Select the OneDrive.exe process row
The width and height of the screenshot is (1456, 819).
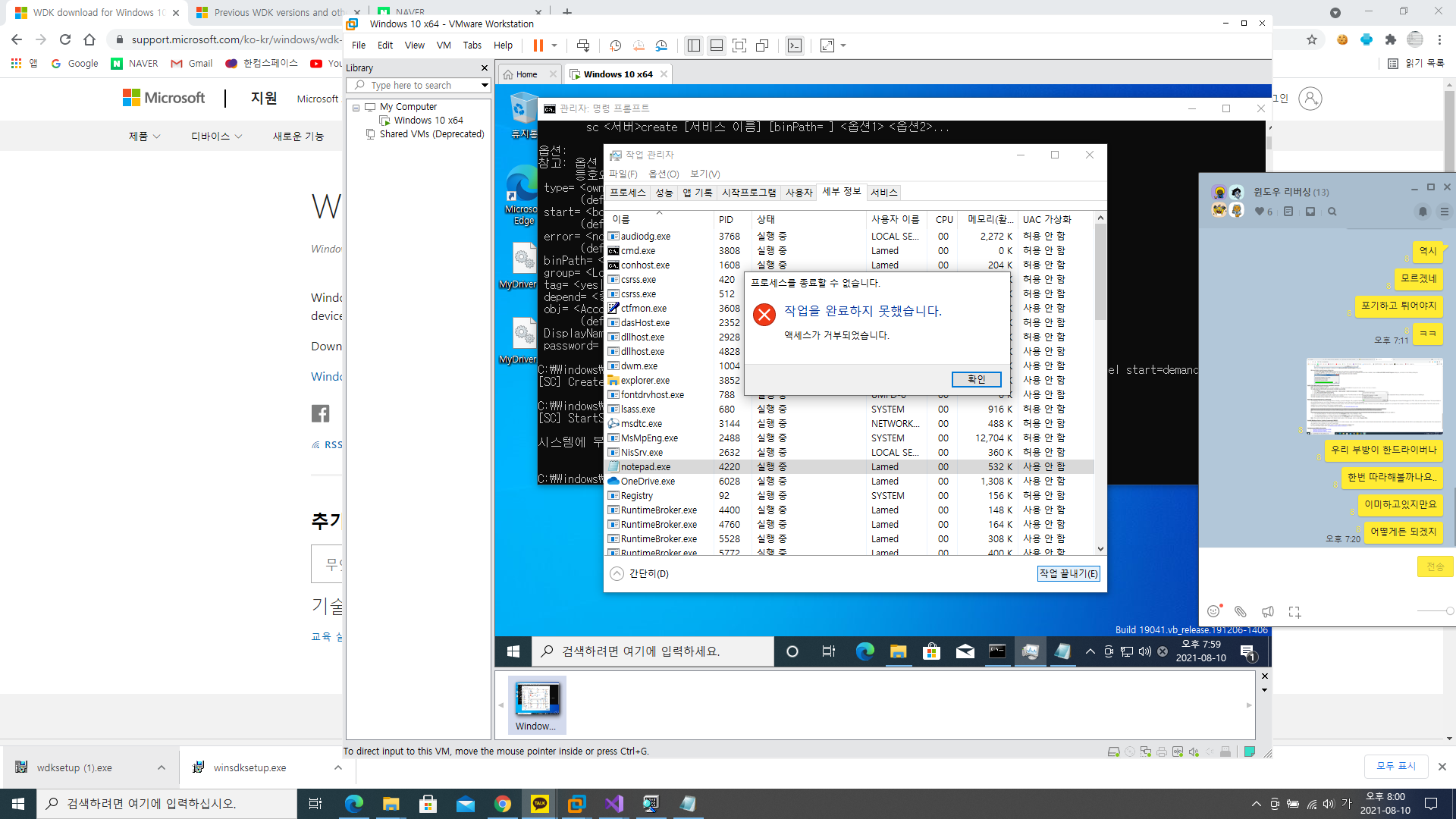[x=849, y=482]
